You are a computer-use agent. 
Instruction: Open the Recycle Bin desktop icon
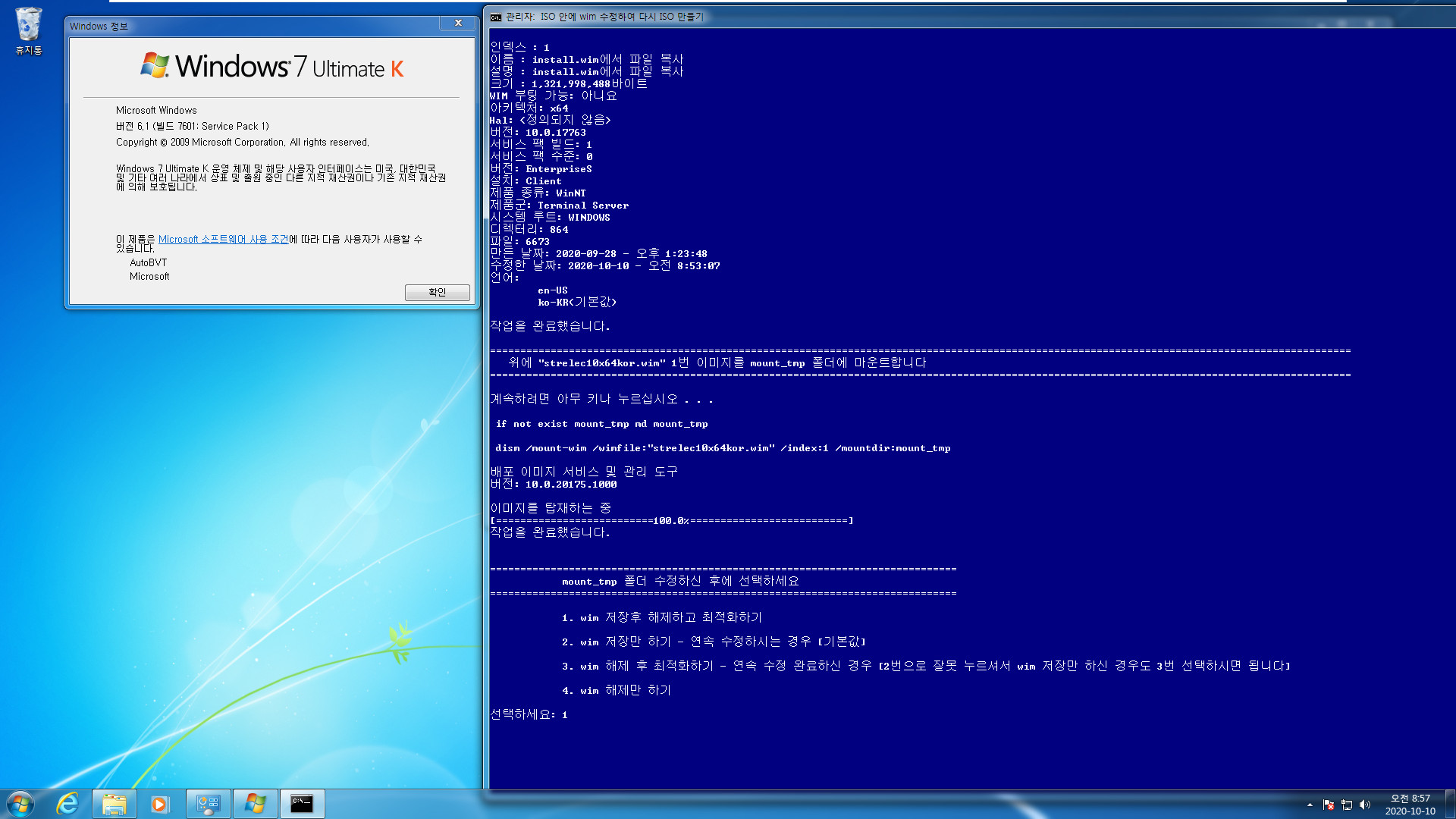coord(28,31)
